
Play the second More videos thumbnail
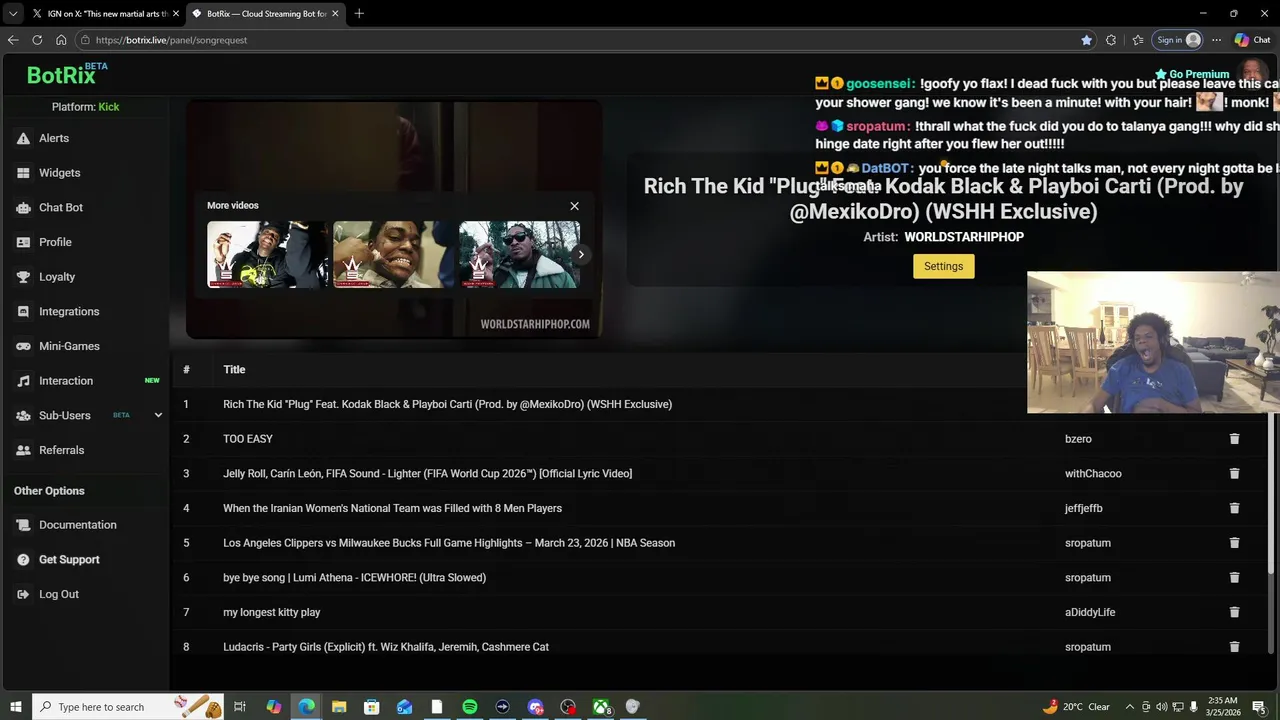[393, 254]
